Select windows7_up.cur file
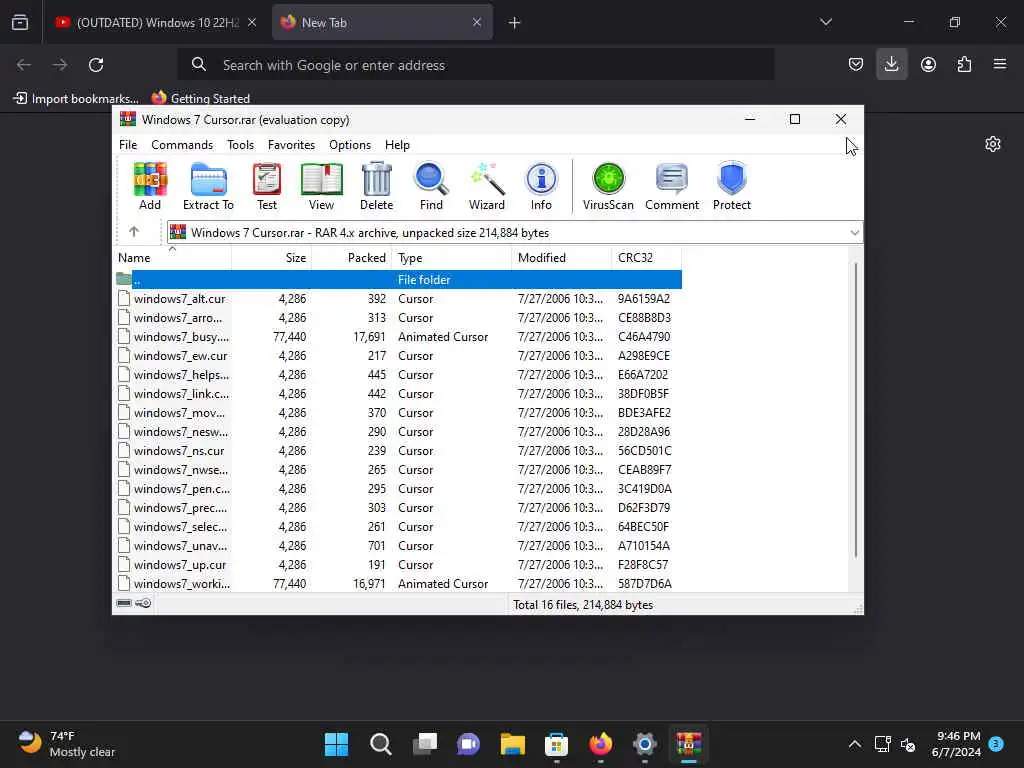The height and width of the screenshot is (768, 1024). 398,564
